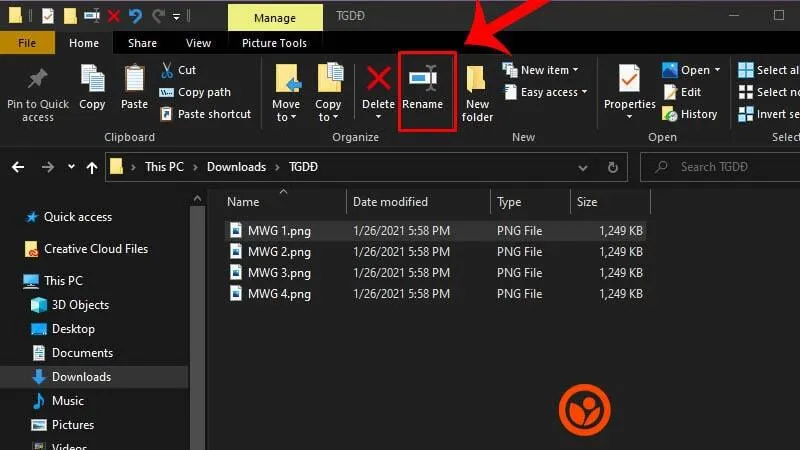Viewport: 800px width, 450px height.
Task: Click This PC in address path
Action: click(x=164, y=167)
